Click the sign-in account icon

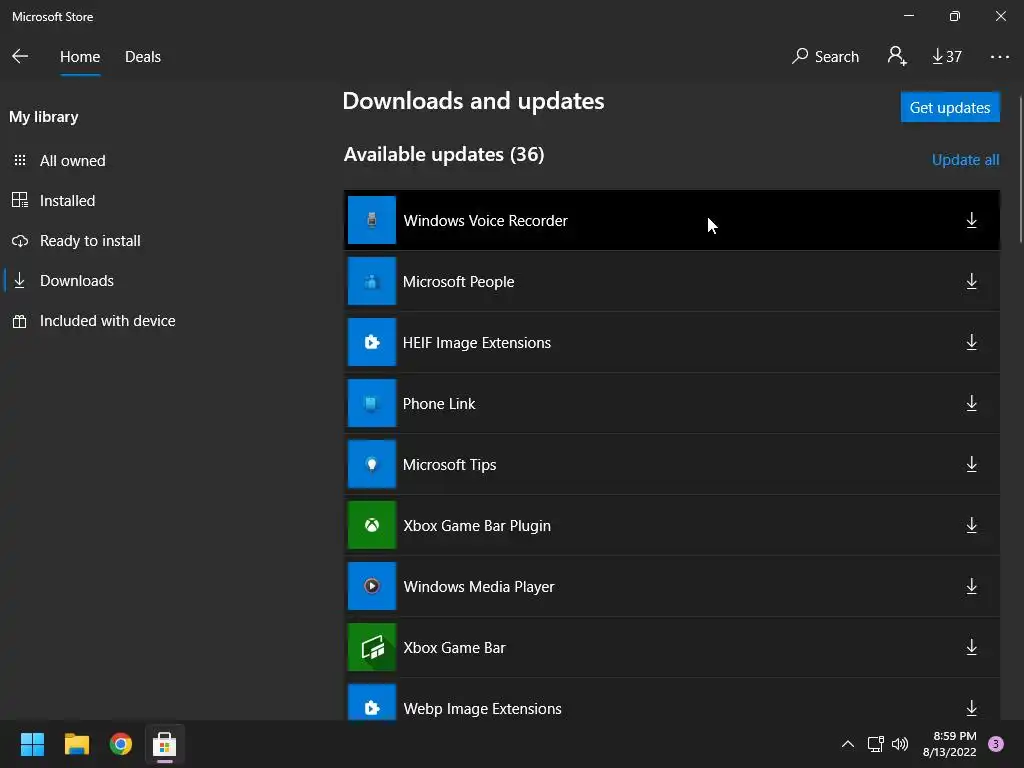(x=897, y=56)
